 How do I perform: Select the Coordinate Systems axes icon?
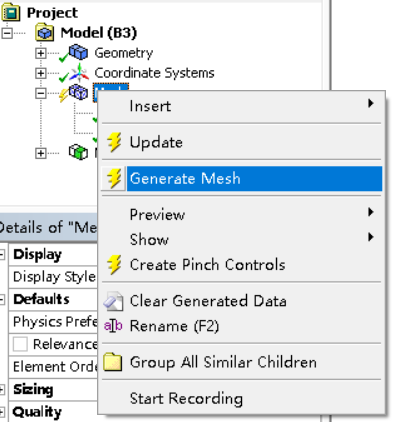tap(79, 73)
